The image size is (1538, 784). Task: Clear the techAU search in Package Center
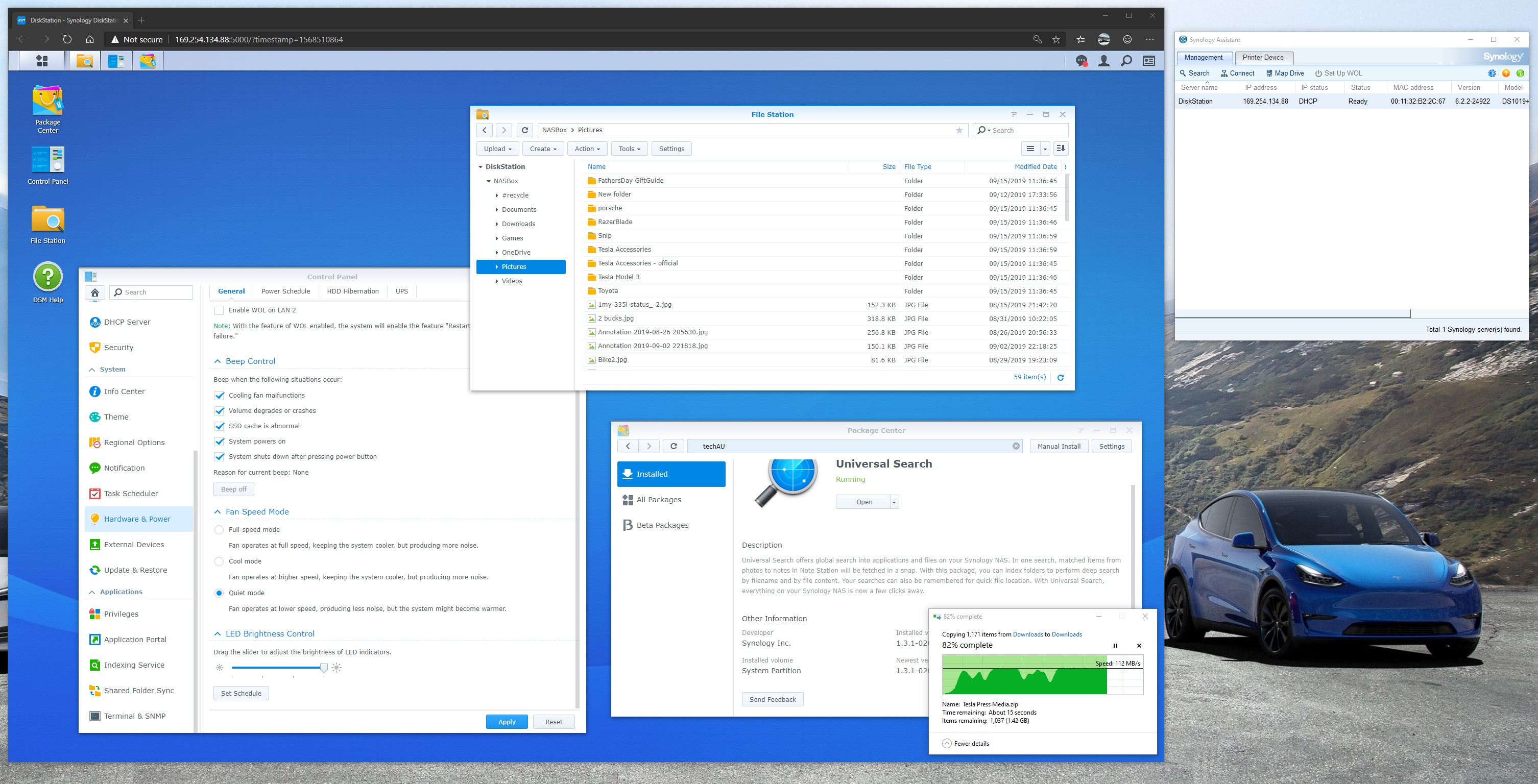tap(1016, 446)
